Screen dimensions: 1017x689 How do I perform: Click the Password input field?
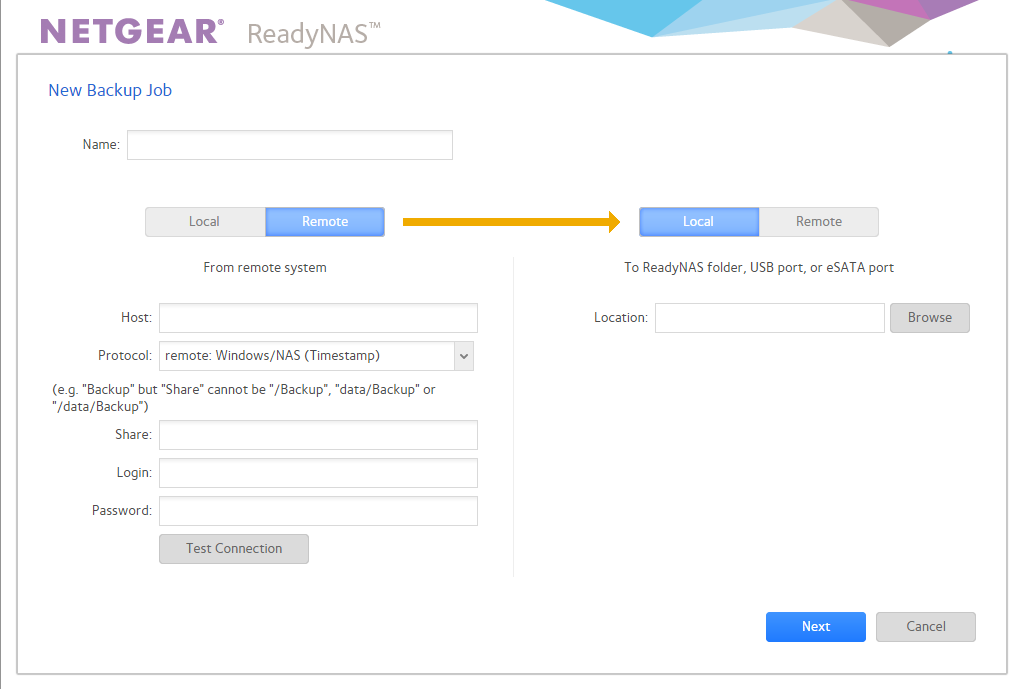click(318, 511)
